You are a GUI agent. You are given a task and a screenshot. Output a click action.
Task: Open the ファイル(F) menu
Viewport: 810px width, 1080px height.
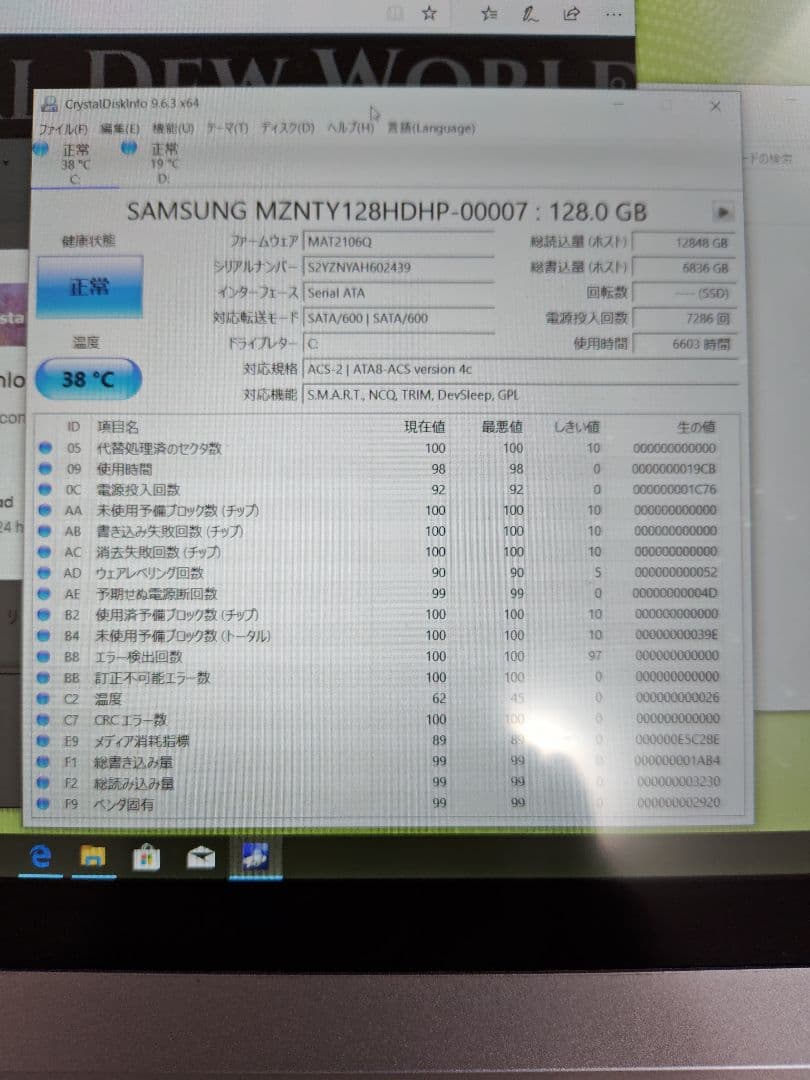point(64,128)
